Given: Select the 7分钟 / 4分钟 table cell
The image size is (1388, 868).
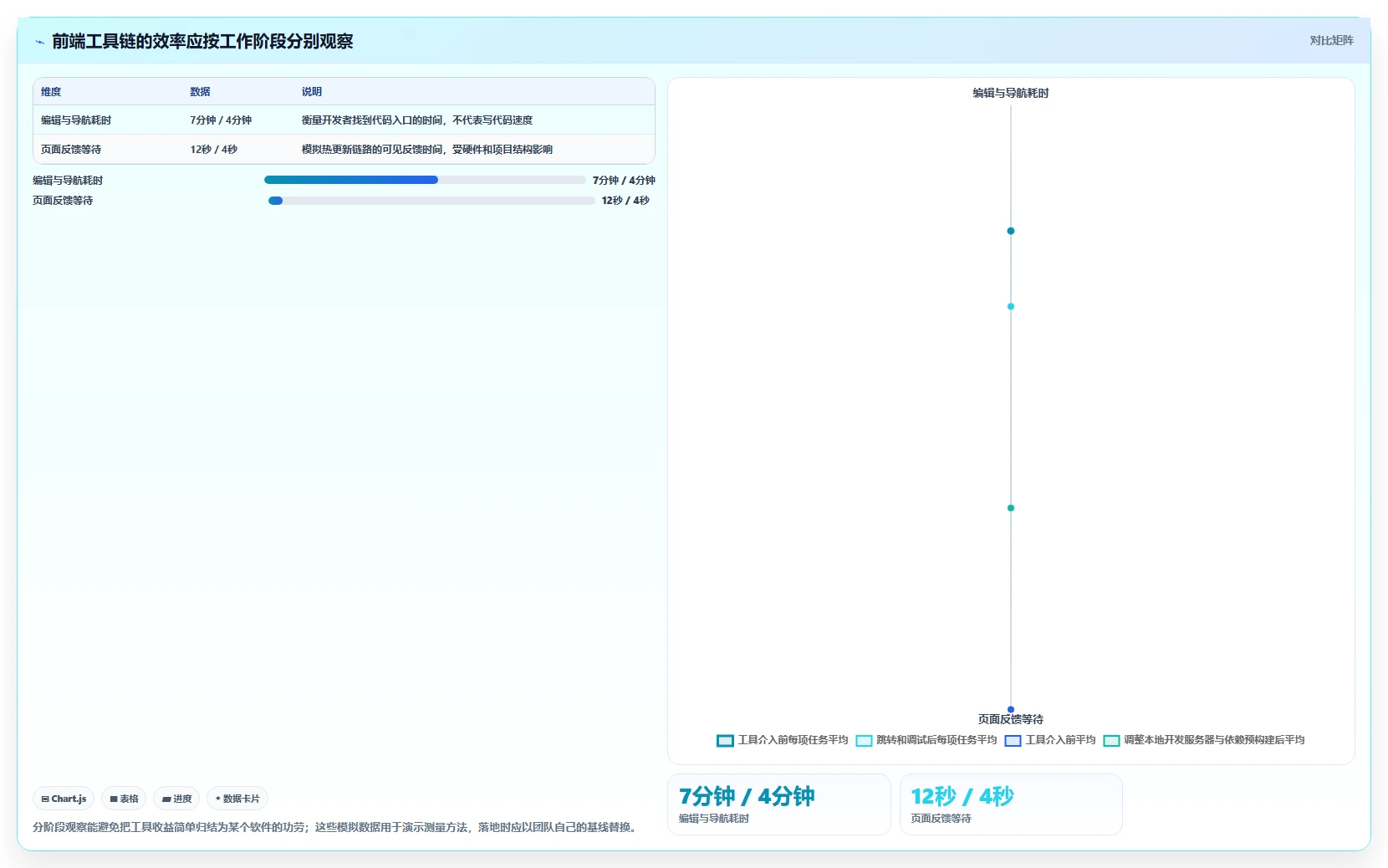Looking at the screenshot, I should 221,120.
